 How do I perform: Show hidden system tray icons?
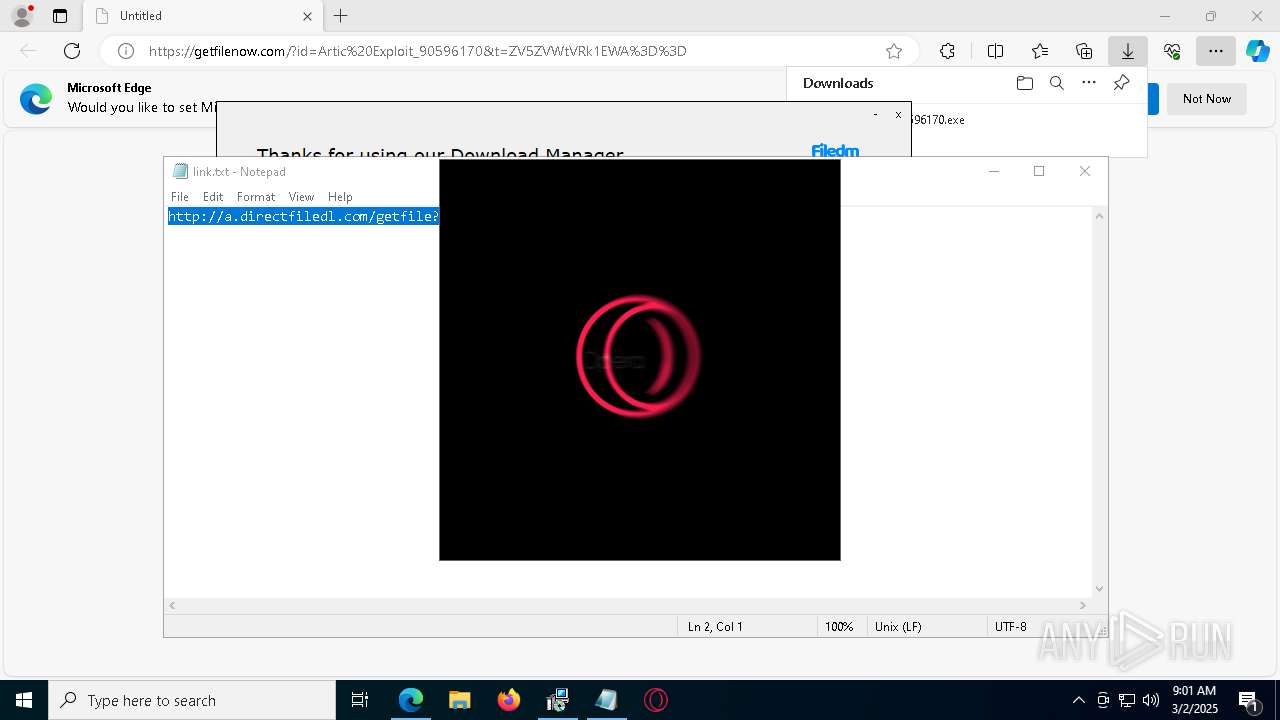[x=1079, y=700]
